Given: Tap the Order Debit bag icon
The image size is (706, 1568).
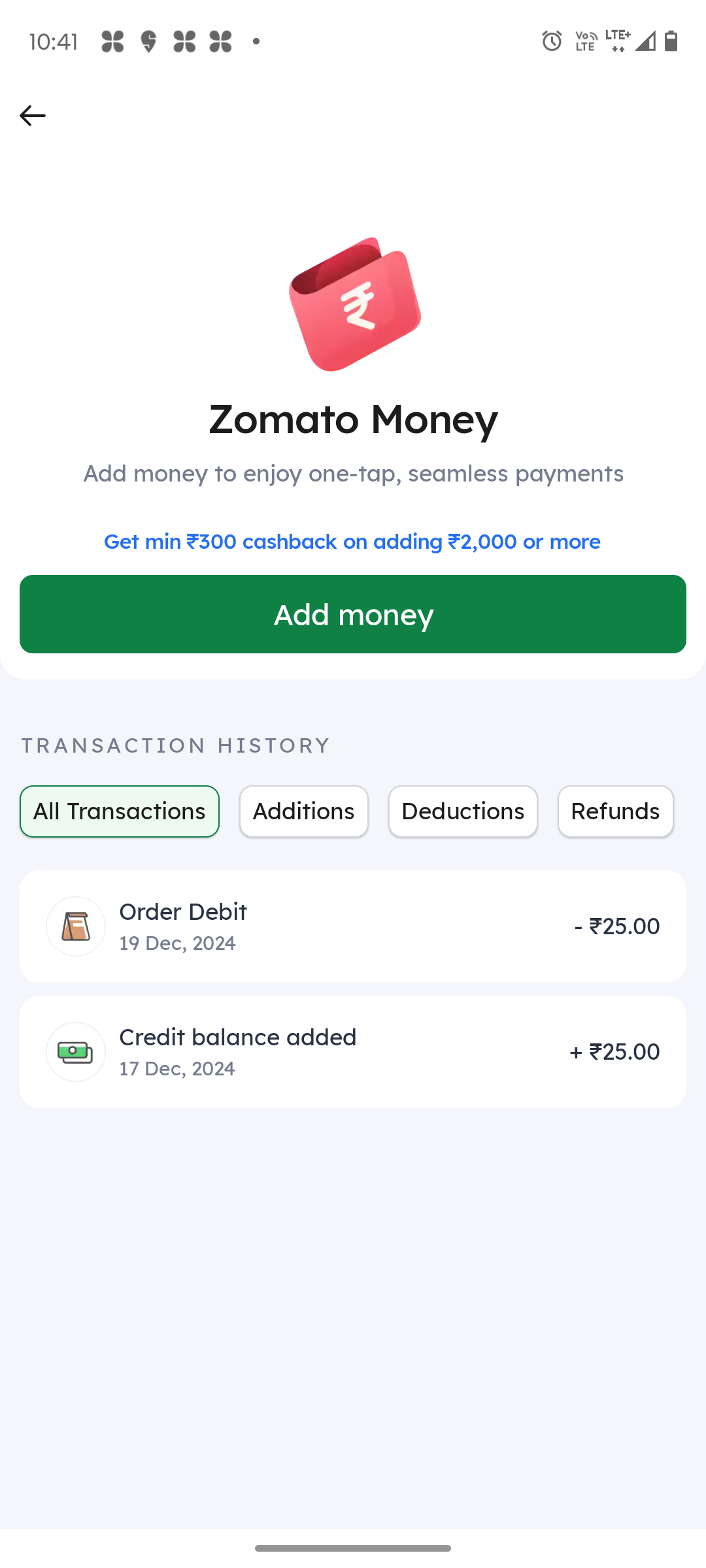Looking at the screenshot, I should (76, 926).
